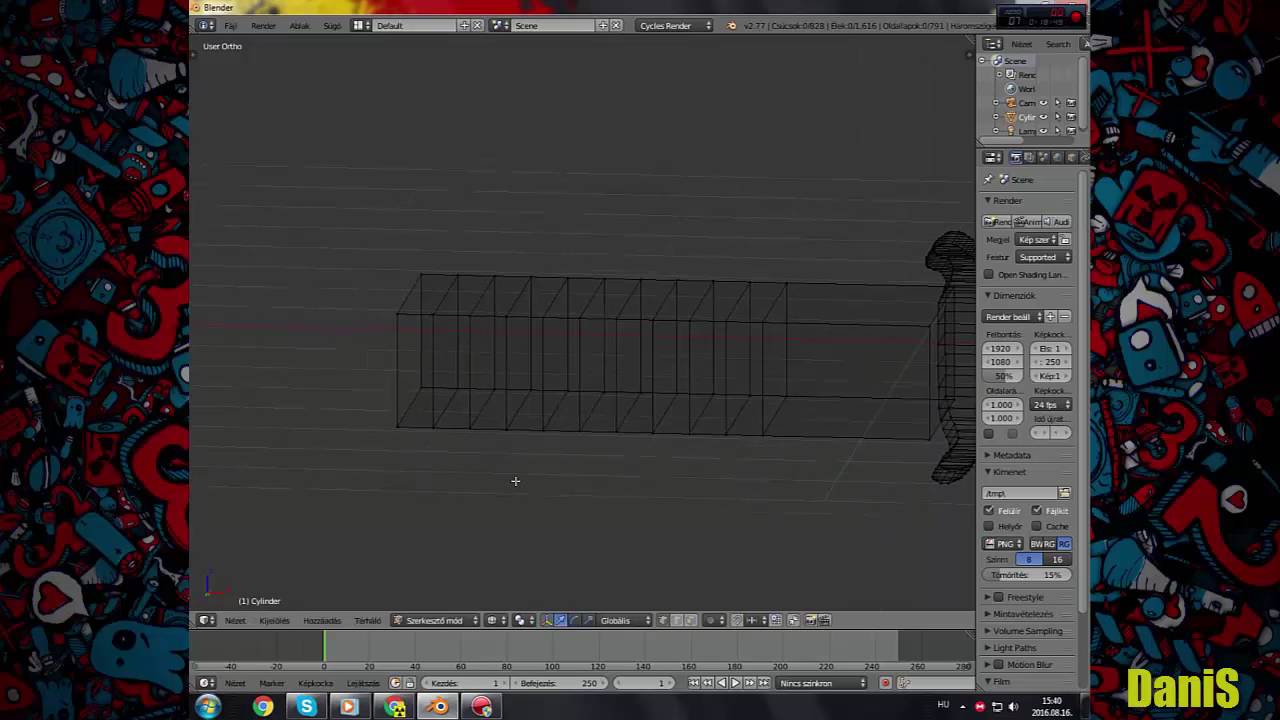Screen dimensions: 1280x720
Task: Click the Audio render button
Action: click(1057, 222)
